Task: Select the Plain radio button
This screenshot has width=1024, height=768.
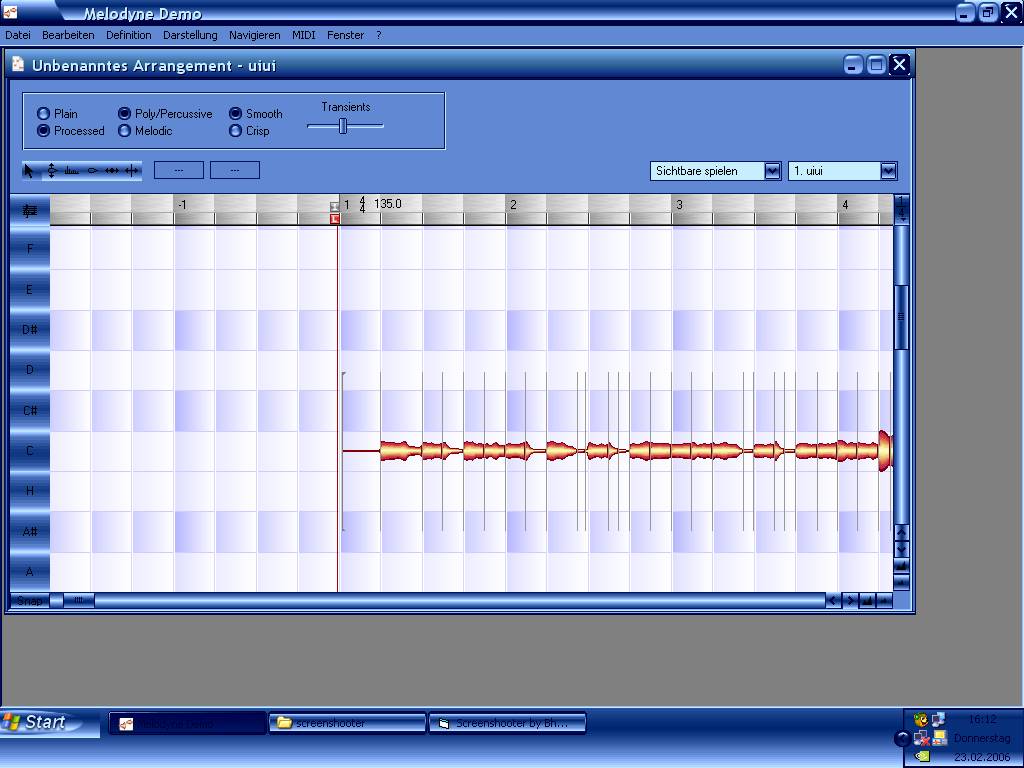Action: [44, 114]
